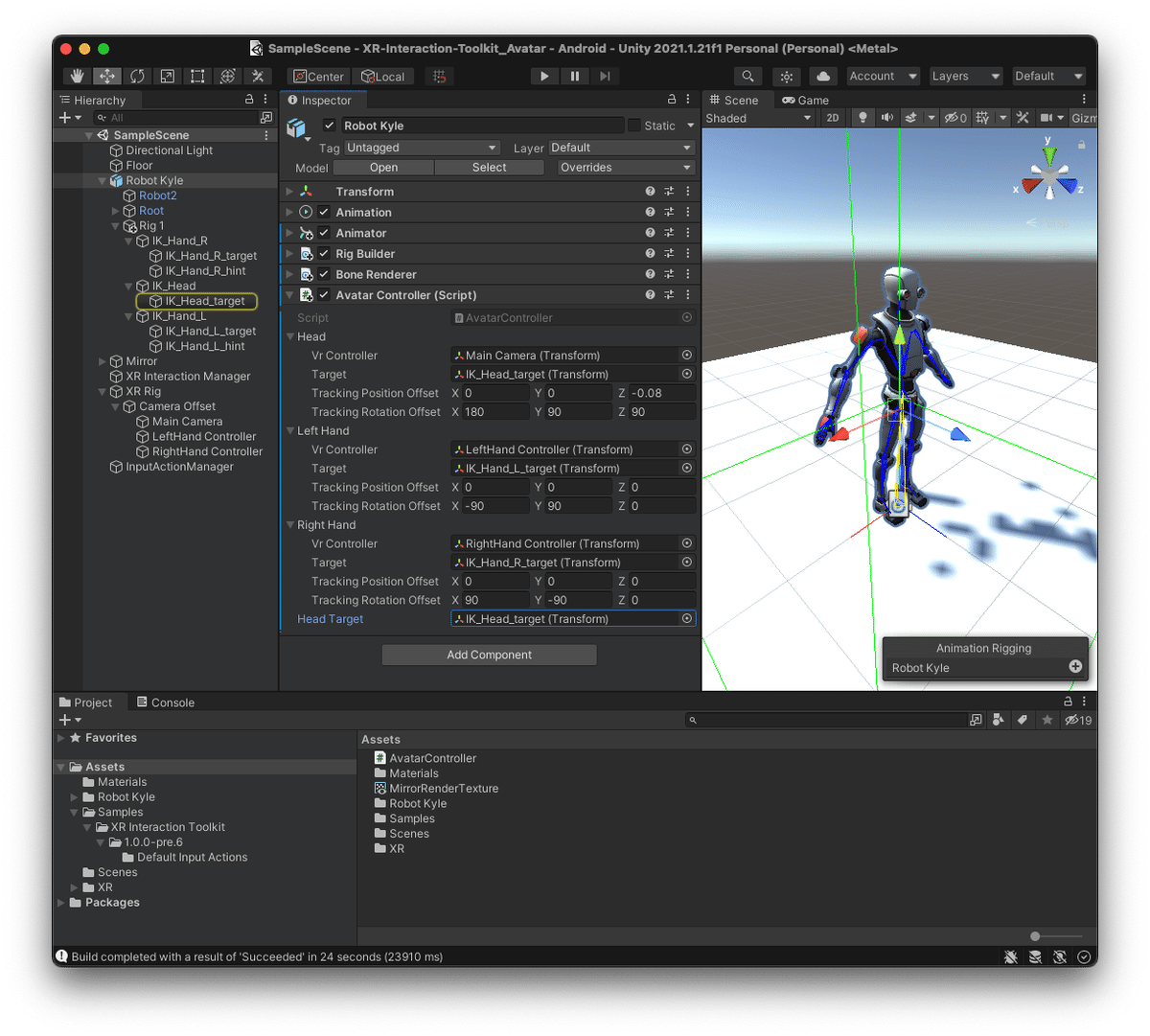This screenshot has height=1036, width=1150.
Task: Toggle scene lighting bulb icon
Action: (862, 117)
